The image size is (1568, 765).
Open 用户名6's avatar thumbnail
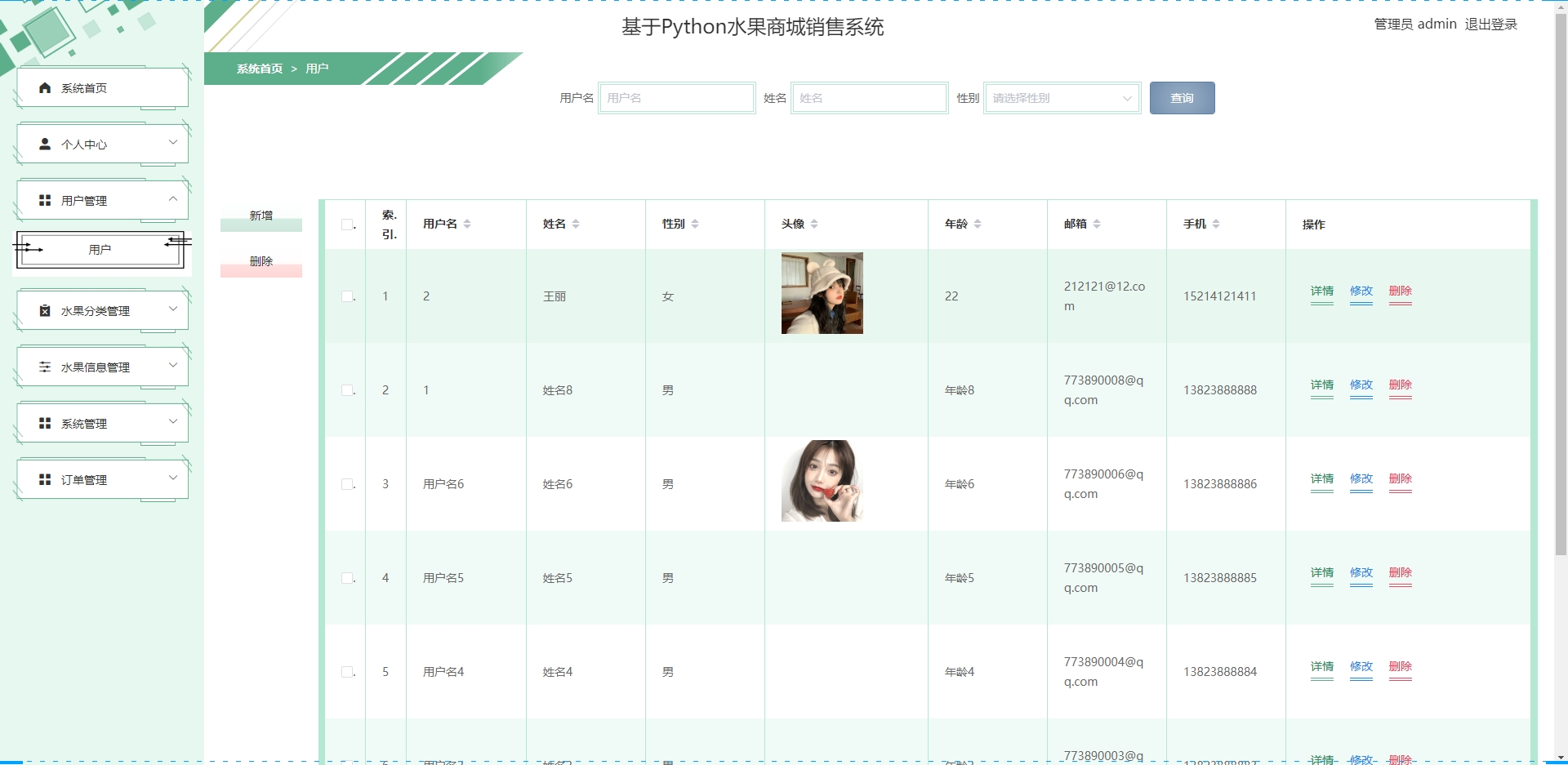[822, 481]
